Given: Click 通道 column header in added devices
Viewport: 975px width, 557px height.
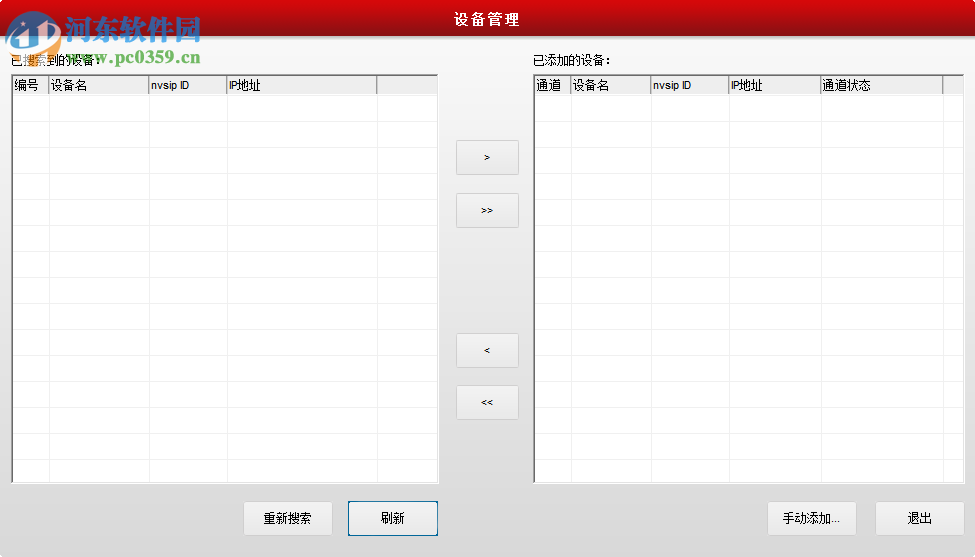Looking at the screenshot, I should (x=553, y=85).
